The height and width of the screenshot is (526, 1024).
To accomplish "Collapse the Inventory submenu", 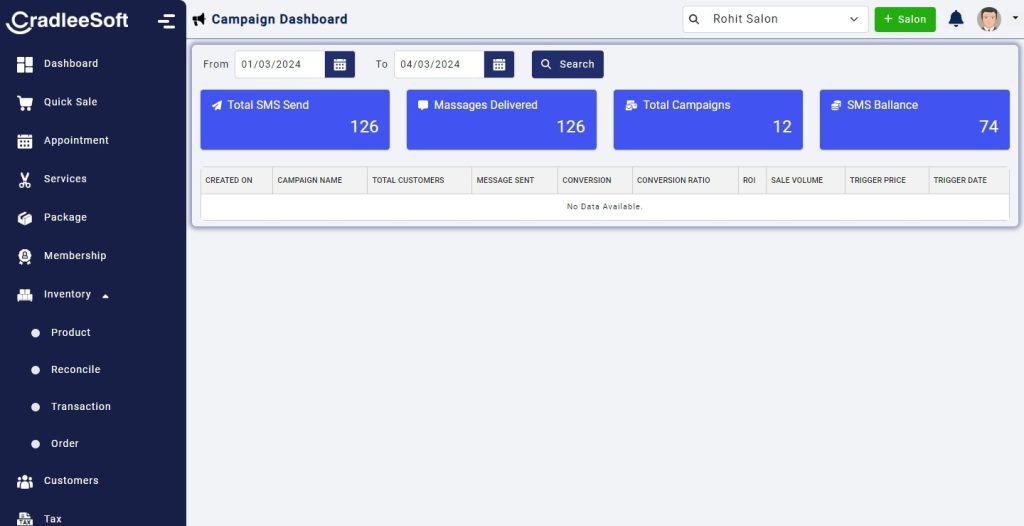I will coord(106,295).
